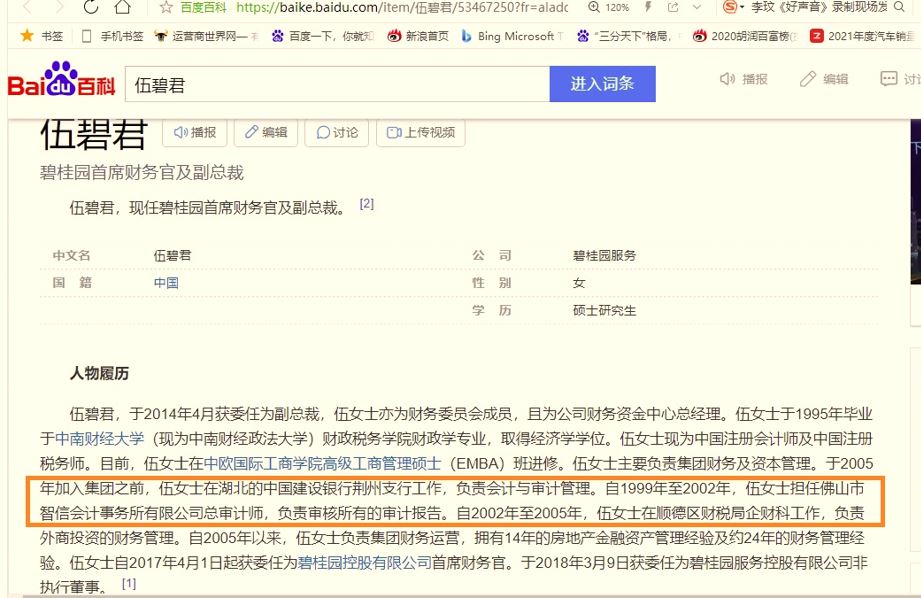Click the lightning icon in the address bar
The width and height of the screenshot is (921, 598).
646,9
